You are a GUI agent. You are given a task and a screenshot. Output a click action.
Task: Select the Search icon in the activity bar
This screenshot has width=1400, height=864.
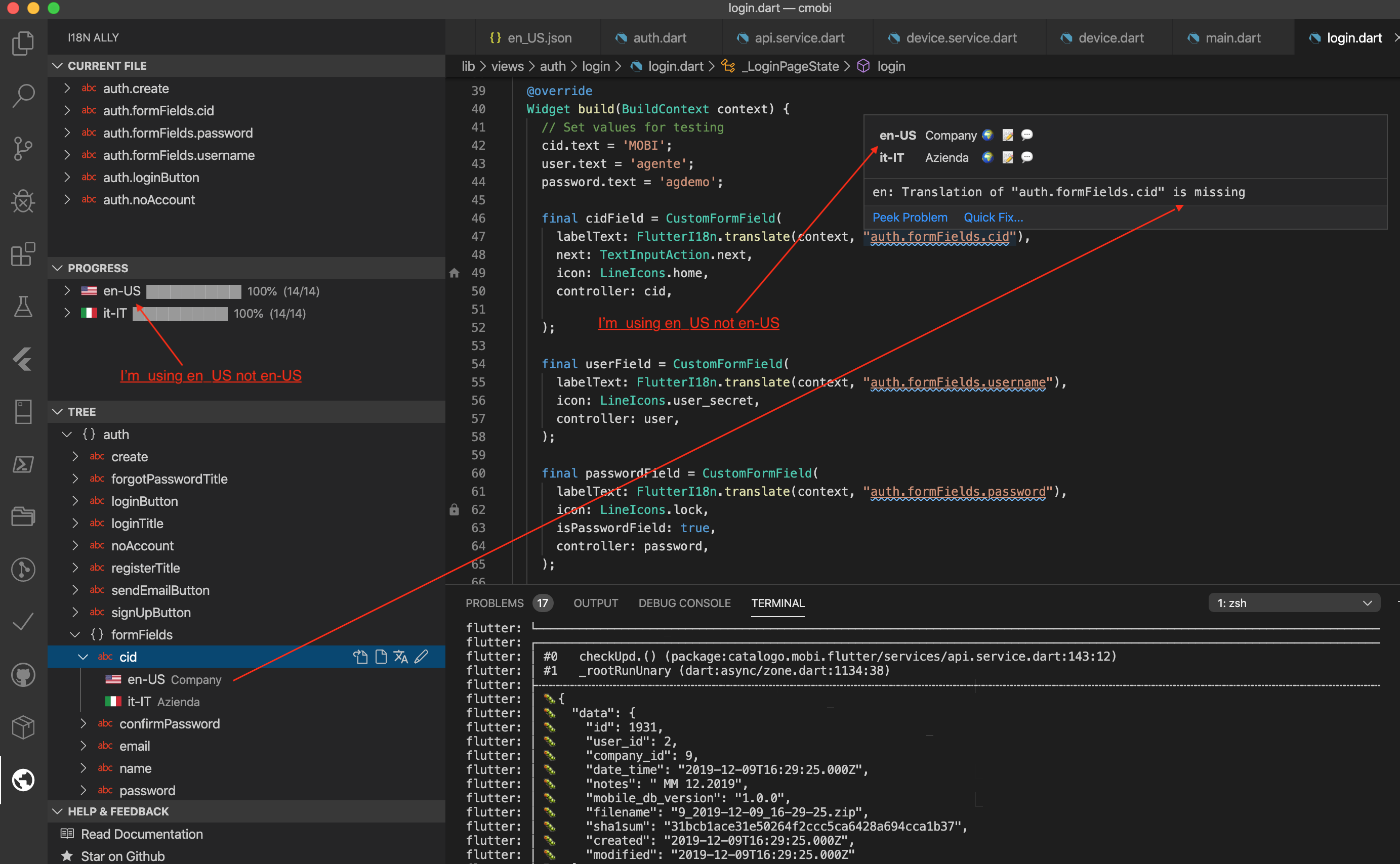pyautogui.click(x=23, y=96)
